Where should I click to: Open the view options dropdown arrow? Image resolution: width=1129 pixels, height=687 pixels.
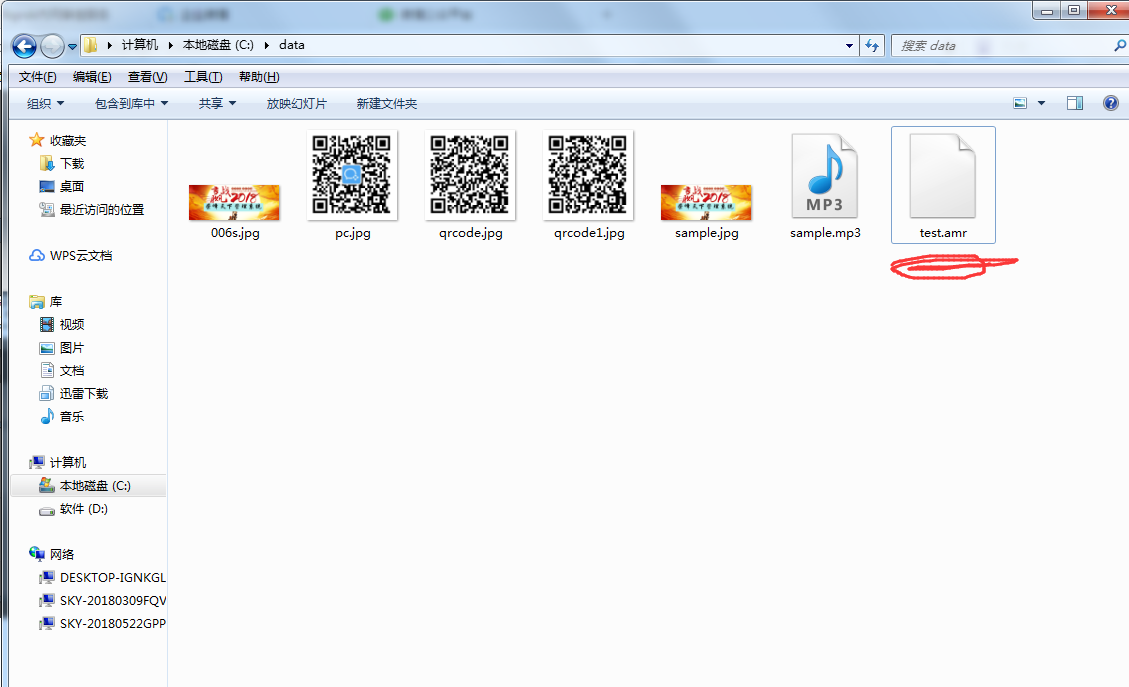1041,104
